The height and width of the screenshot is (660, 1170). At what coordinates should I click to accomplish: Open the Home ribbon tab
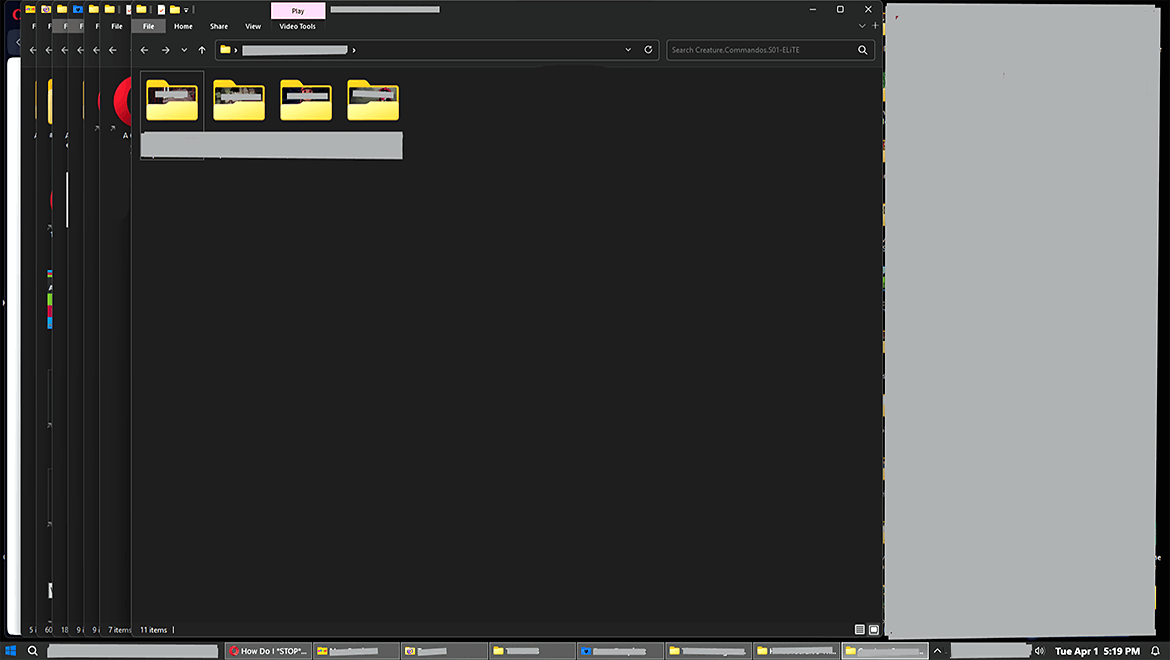point(184,26)
